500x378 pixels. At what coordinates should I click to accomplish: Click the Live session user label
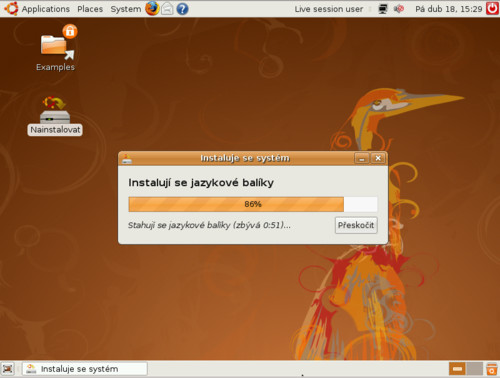click(x=329, y=9)
